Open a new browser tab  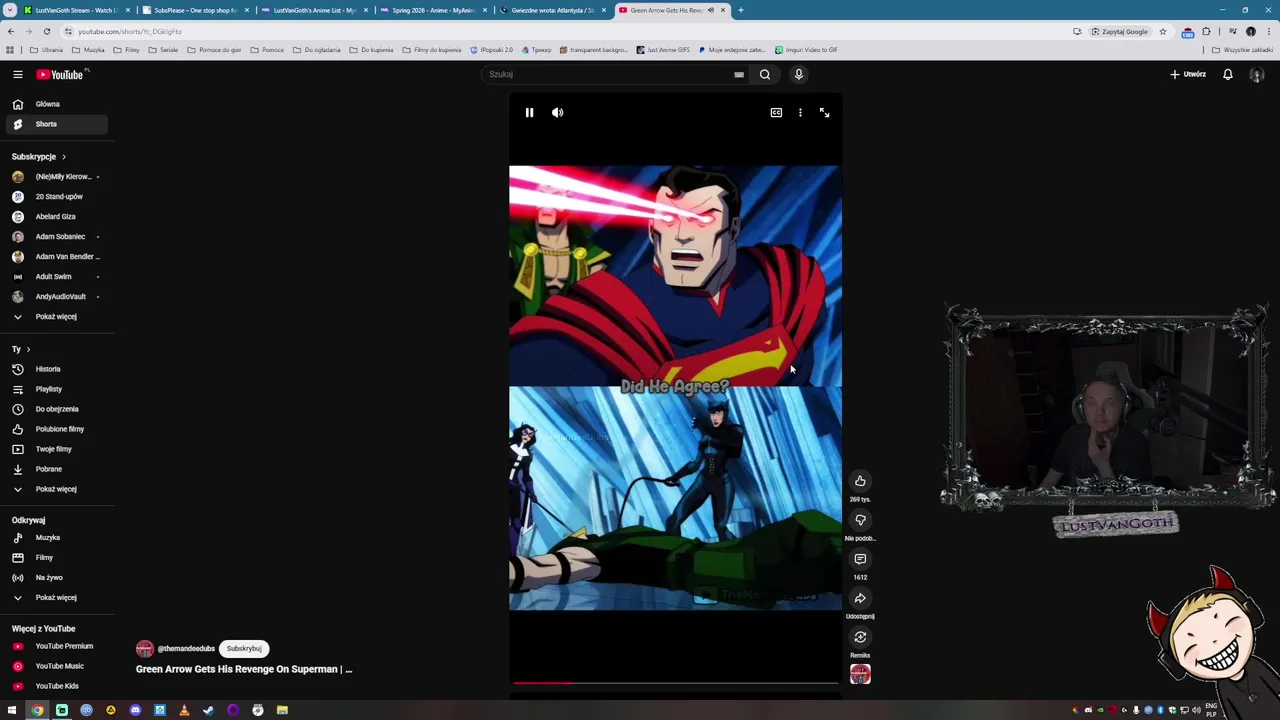coord(741,10)
